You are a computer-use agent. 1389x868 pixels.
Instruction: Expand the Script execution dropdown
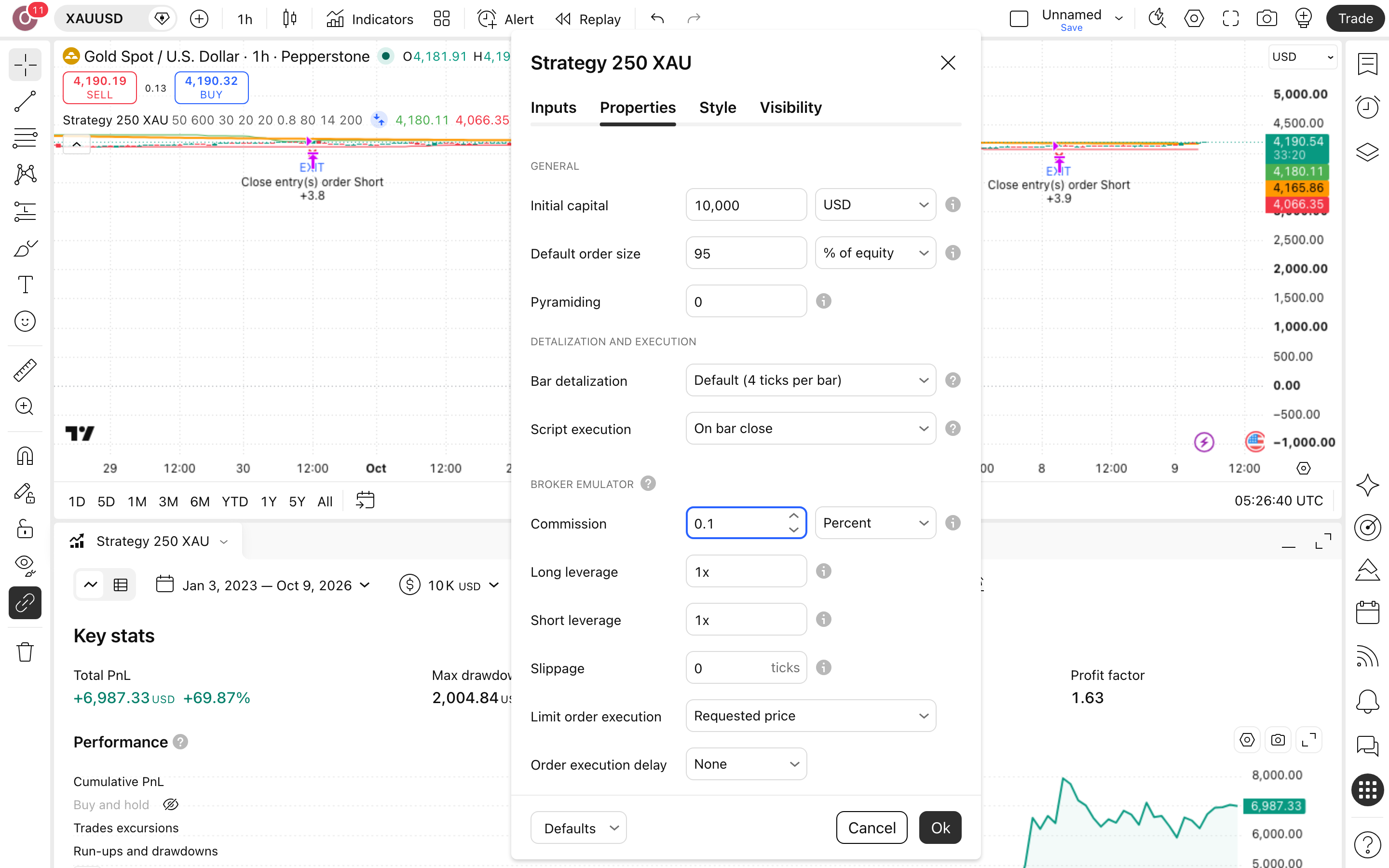810,429
